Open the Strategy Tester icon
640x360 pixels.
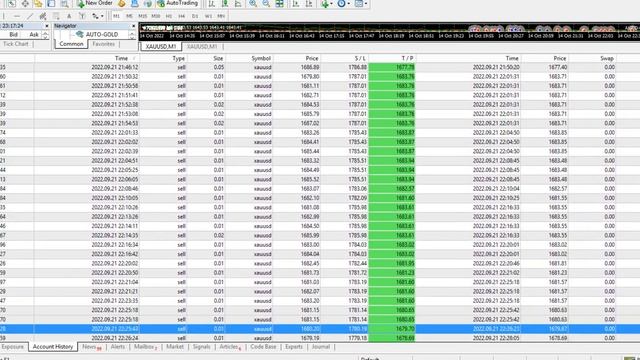(x=64, y=4)
